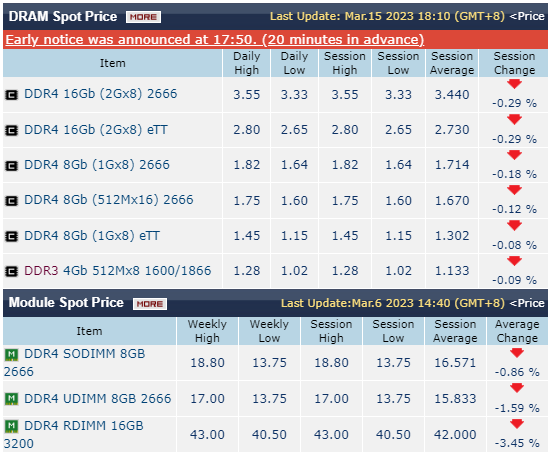Image resolution: width=548 pixels, height=453 pixels.
Task: Click chip icon beside DDR4 8Gb (1Gx8) 2666
Action: (x=12, y=166)
